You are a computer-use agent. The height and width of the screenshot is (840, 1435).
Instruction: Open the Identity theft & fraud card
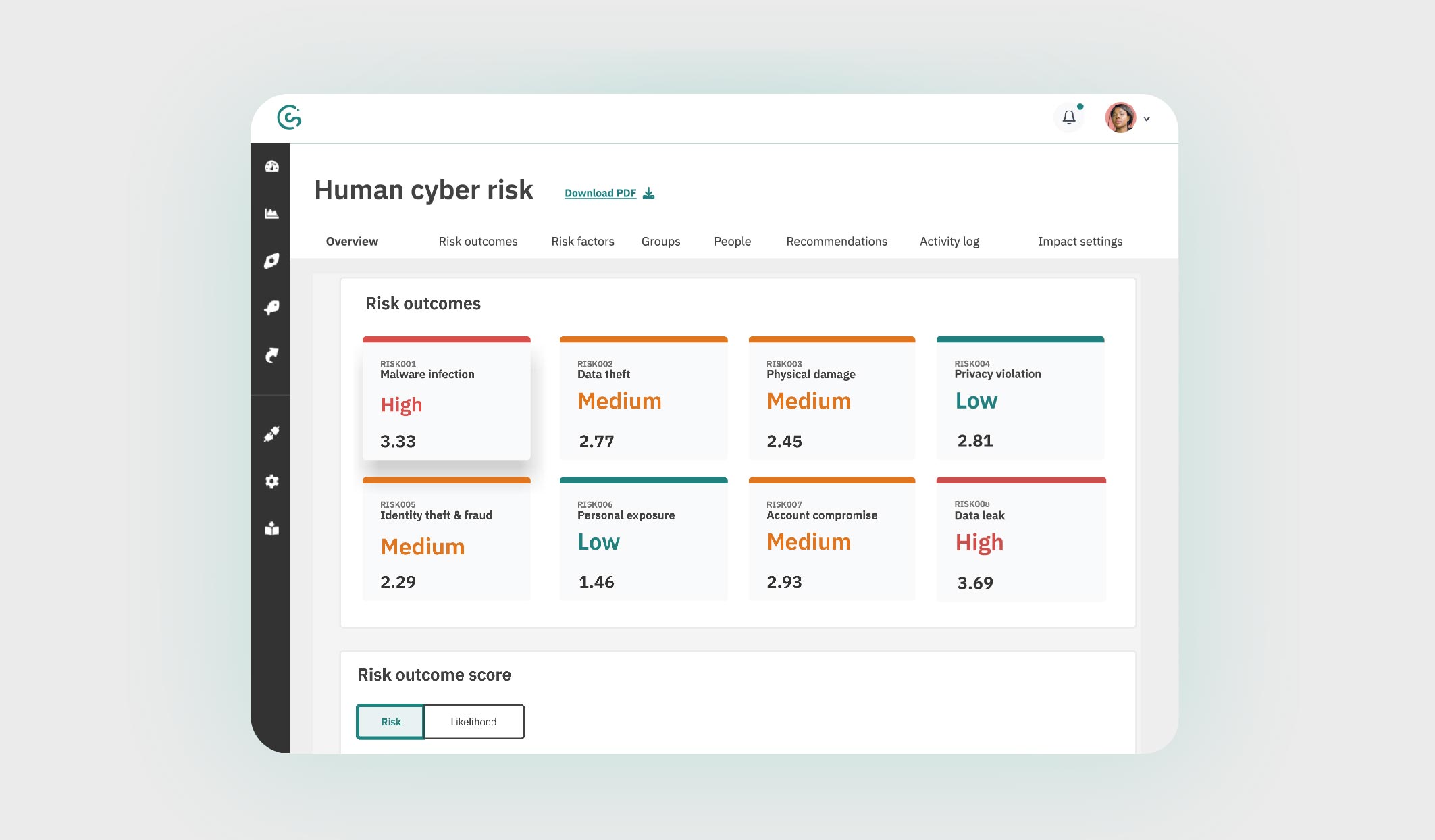tap(446, 540)
